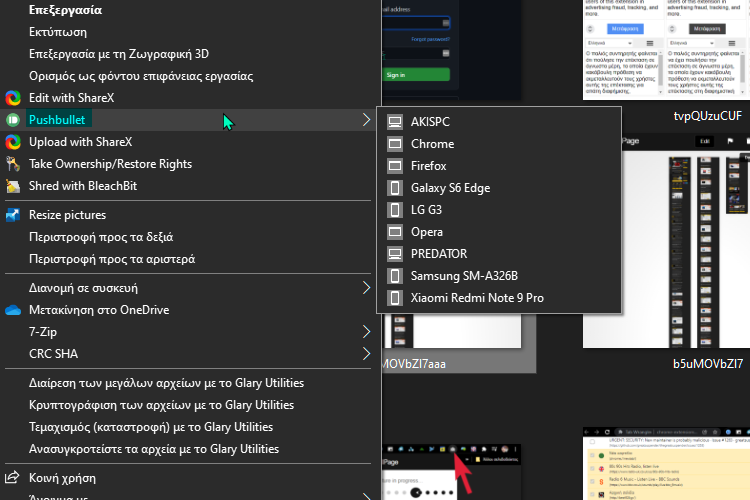Choose Ανασυγκροτείστε τα αρχεία με το Glary Utilities
Image resolution: width=750 pixels, height=500 pixels.
[x=188, y=449]
